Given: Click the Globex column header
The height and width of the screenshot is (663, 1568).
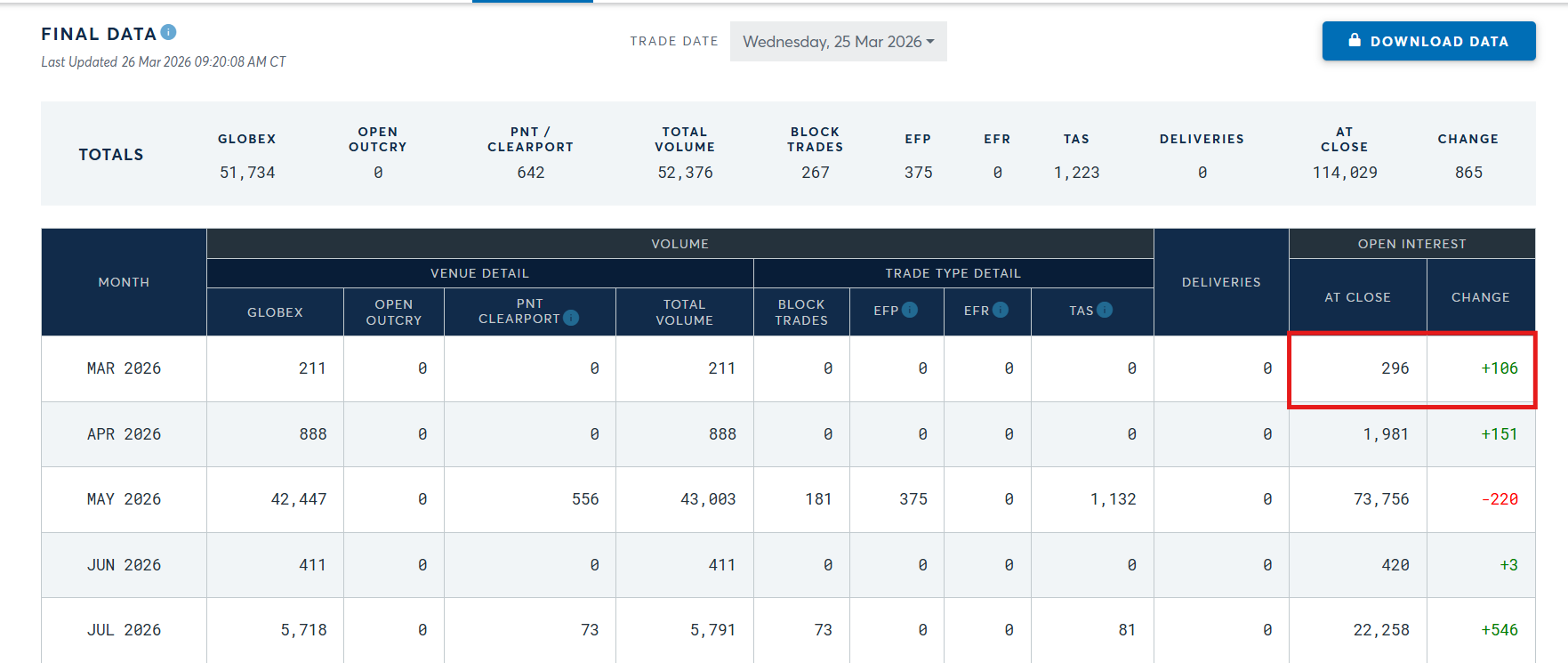Looking at the screenshot, I should click(x=275, y=312).
